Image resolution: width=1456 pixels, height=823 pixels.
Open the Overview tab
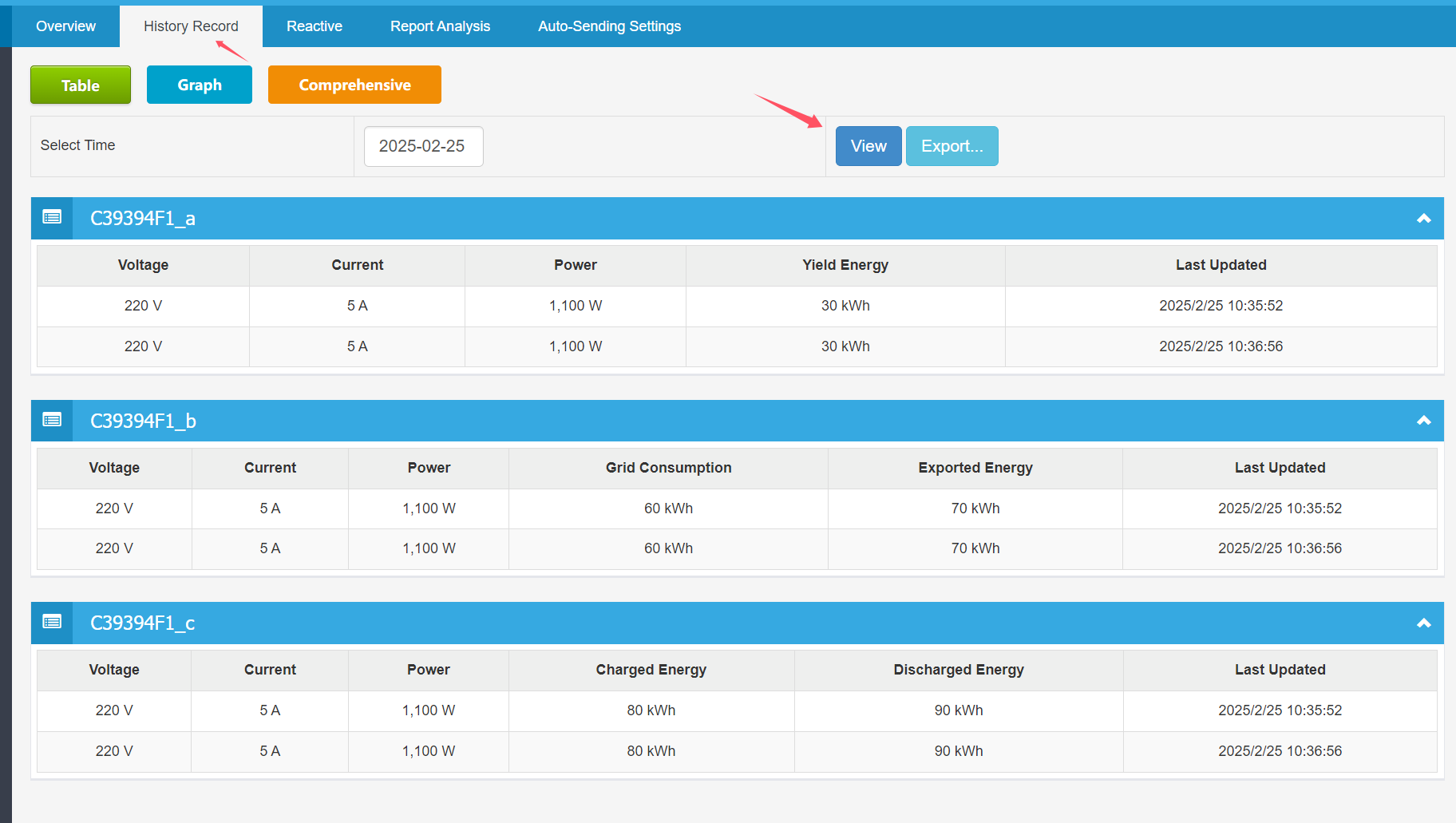[x=65, y=26]
